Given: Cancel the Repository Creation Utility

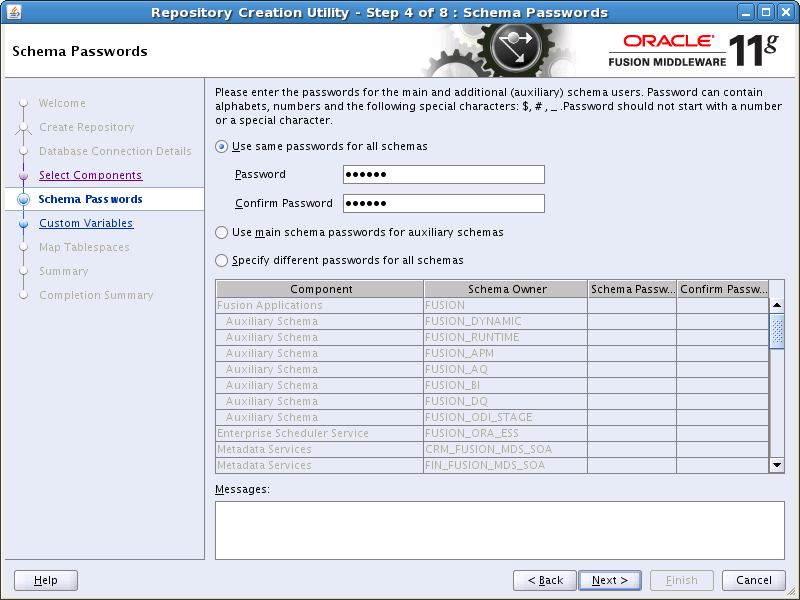Looking at the screenshot, I should point(754,580).
